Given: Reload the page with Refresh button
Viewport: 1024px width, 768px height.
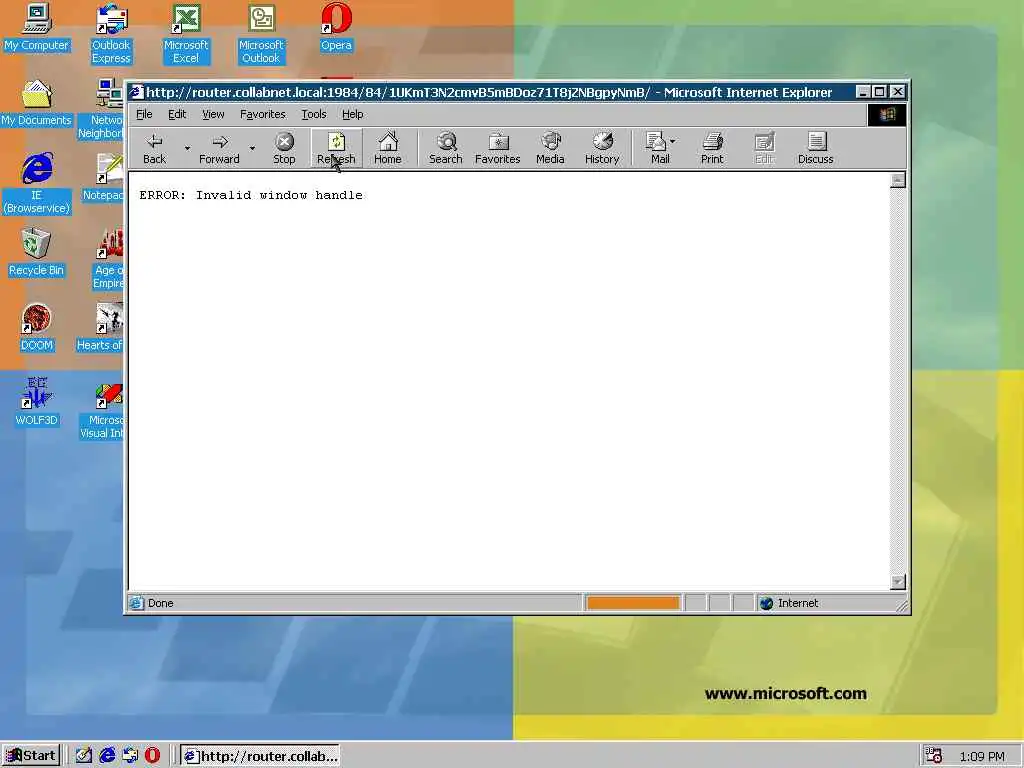Looking at the screenshot, I should 336,149.
